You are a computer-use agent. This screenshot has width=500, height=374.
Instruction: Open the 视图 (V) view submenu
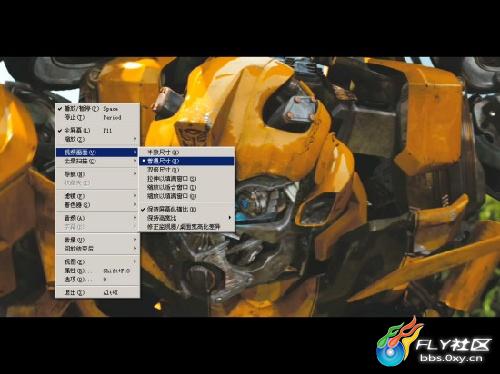click(x=97, y=262)
